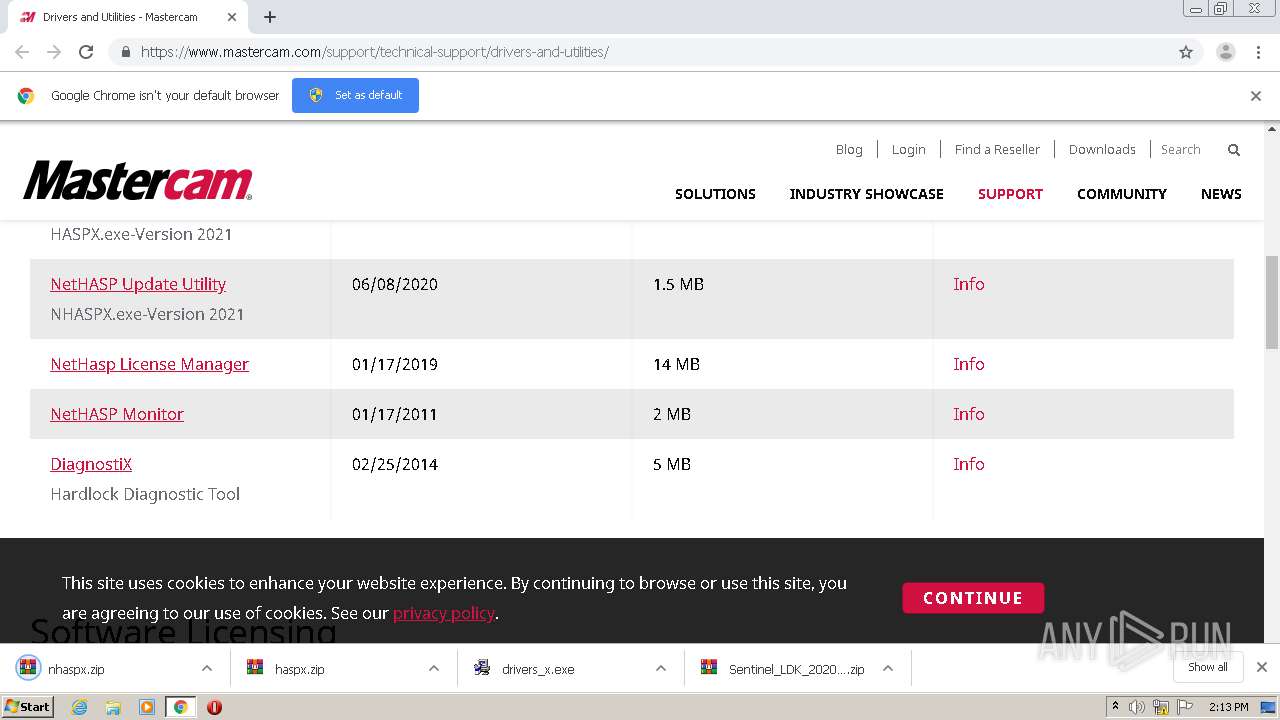Viewport: 1280px width, 720px height.
Task: Click the network tray icon
Action: click(1161, 707)
